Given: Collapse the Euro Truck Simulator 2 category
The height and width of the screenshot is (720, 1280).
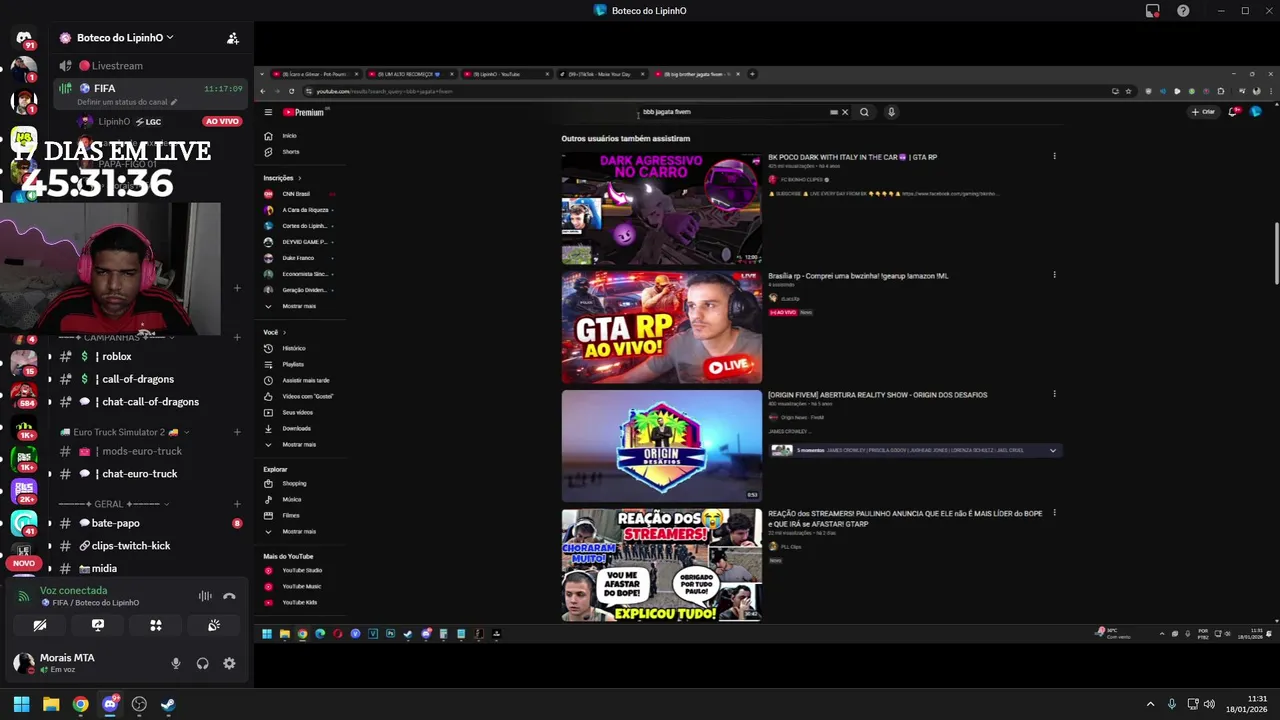Looking at the screenshot, I should click(124, 432).
